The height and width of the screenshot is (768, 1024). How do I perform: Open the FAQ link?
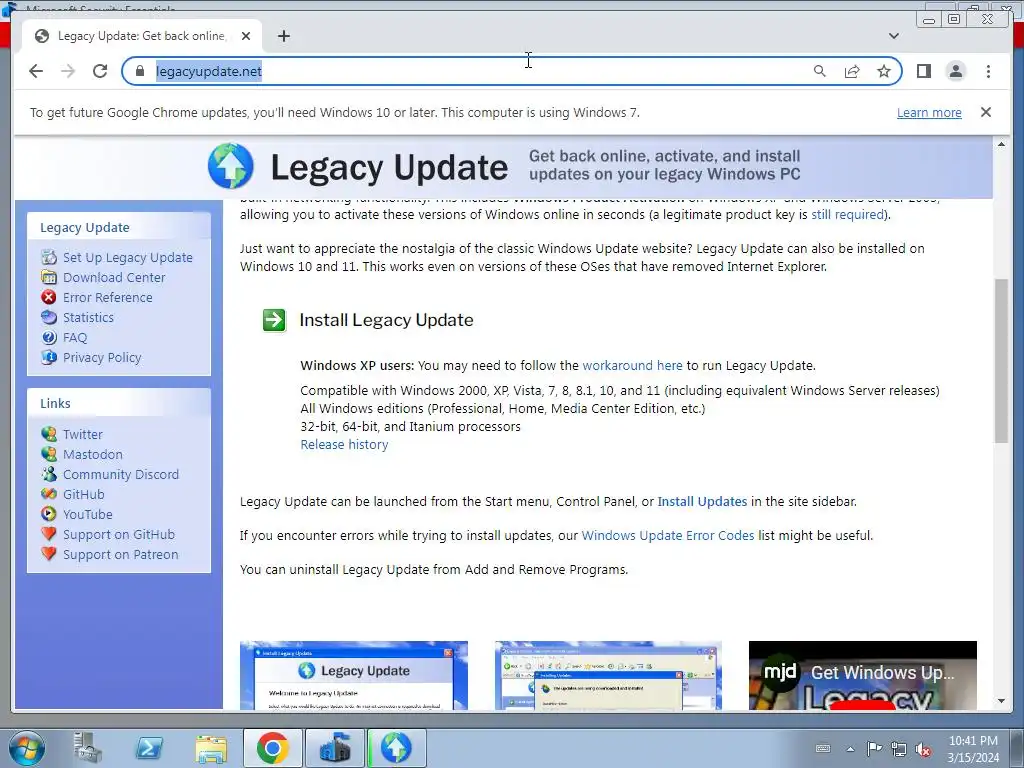tap(75, 338)
